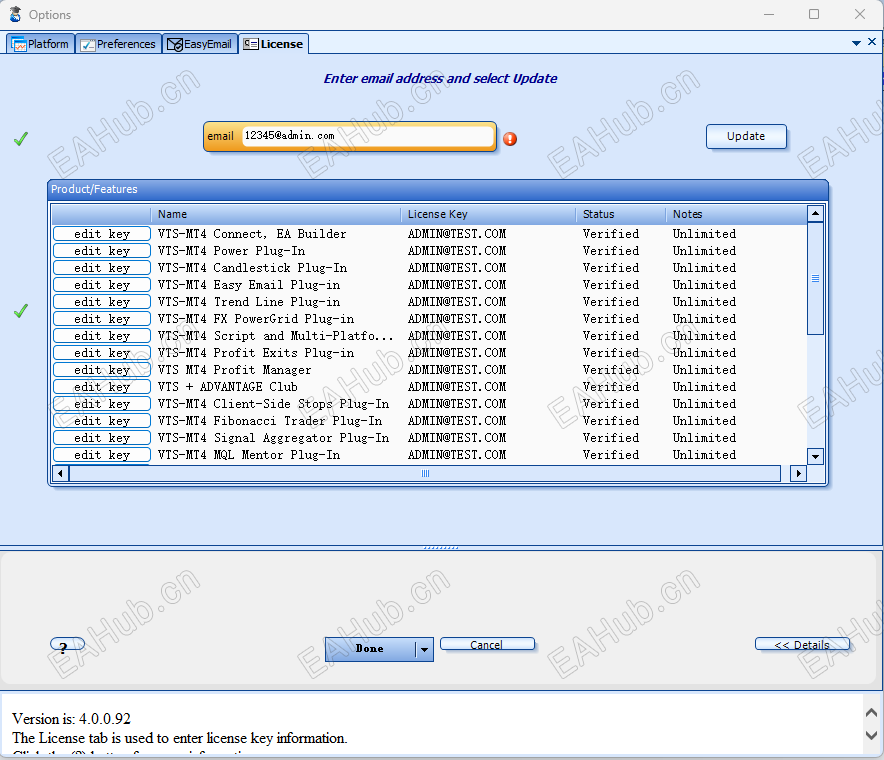The width and height of the screenshot is (884, 760).
Task: Click the green checkmark next to email
Action: coord(21,139)
